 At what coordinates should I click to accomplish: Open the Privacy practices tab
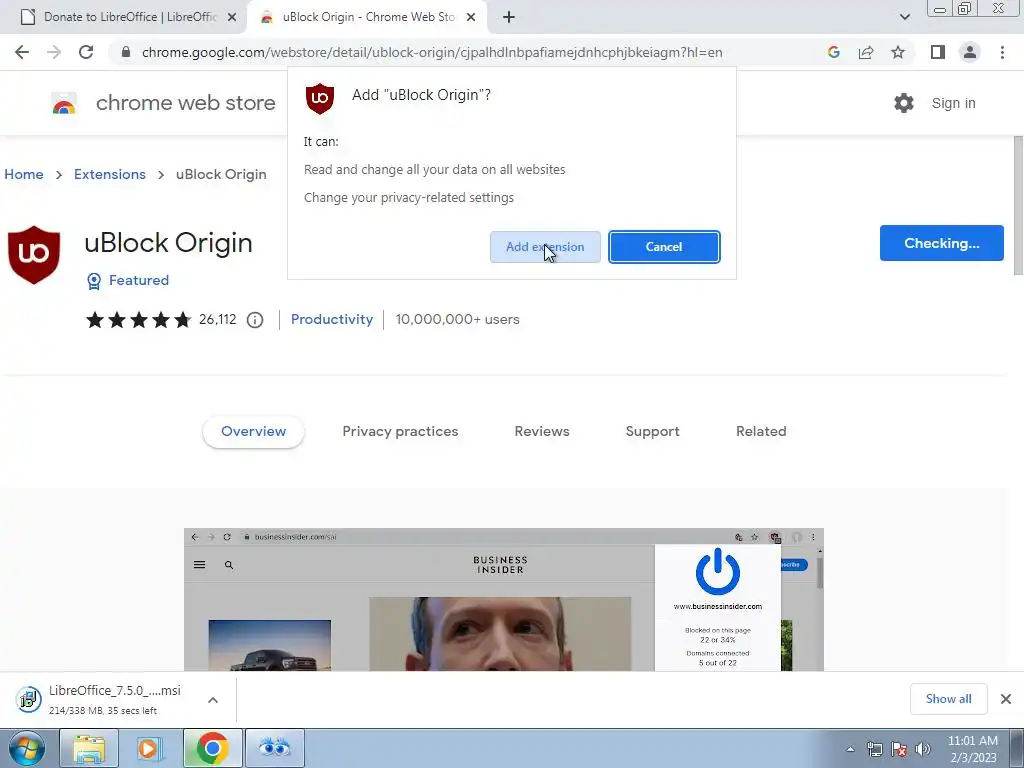coord(400,432)
